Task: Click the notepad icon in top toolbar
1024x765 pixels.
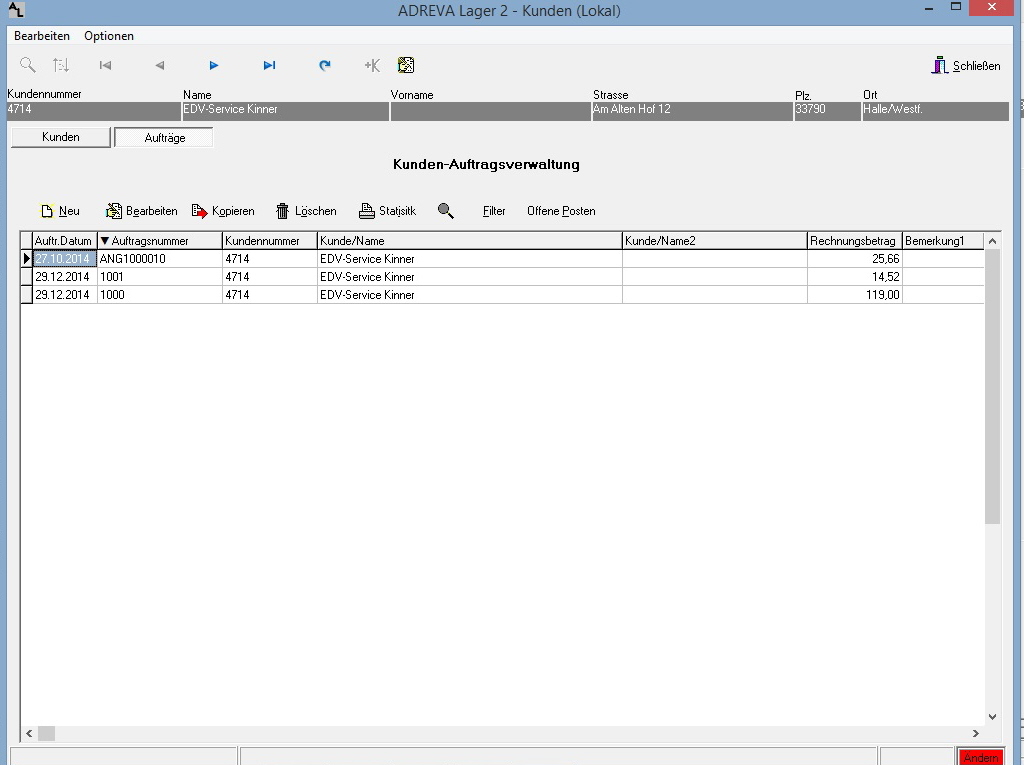Action: pos(406,65)
